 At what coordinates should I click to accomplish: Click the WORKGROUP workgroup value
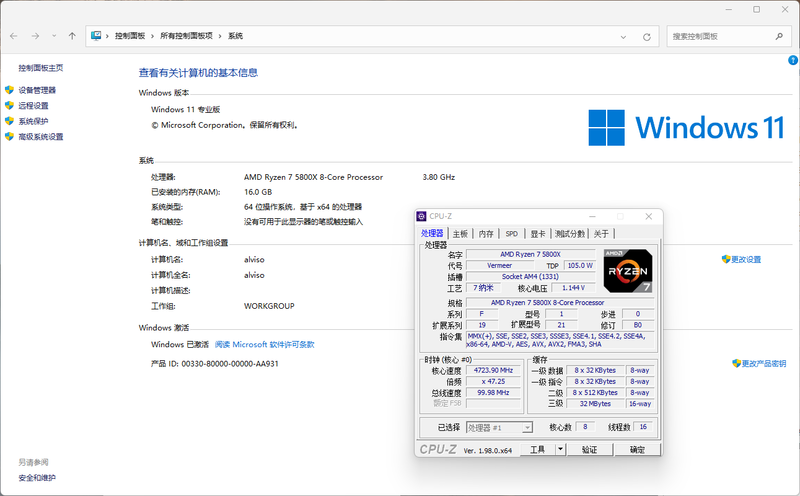tap(269, 306)
